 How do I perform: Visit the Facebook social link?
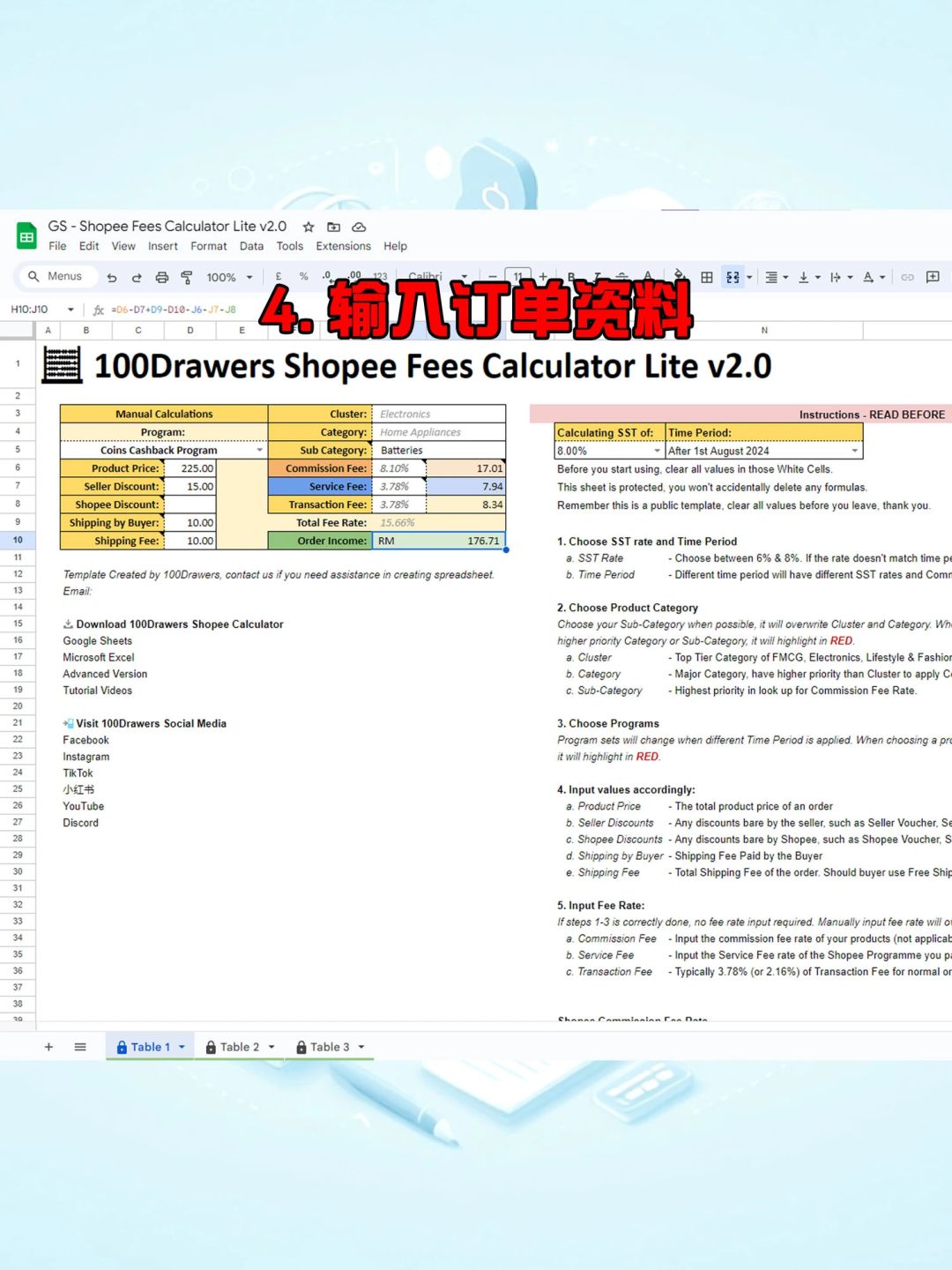pyautogui.click(x=86, y=740)
